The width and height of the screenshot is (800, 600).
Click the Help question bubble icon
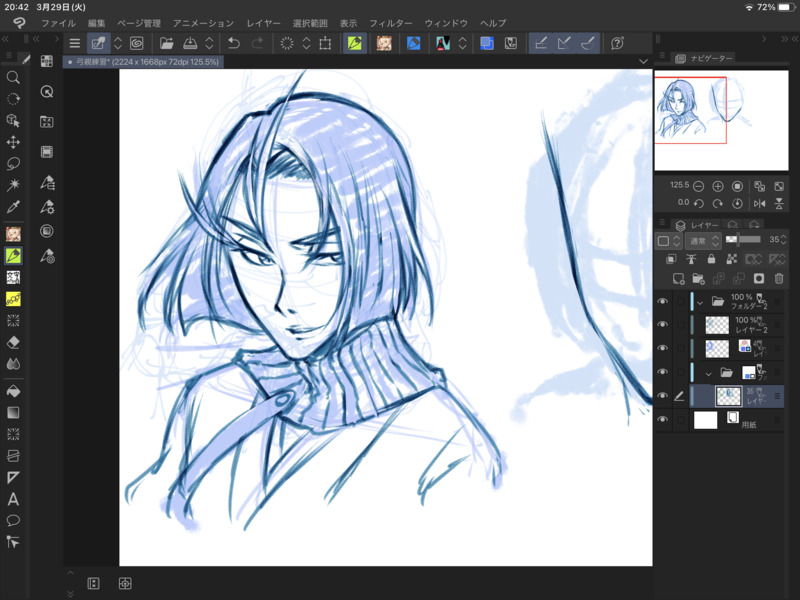(617, 43)
